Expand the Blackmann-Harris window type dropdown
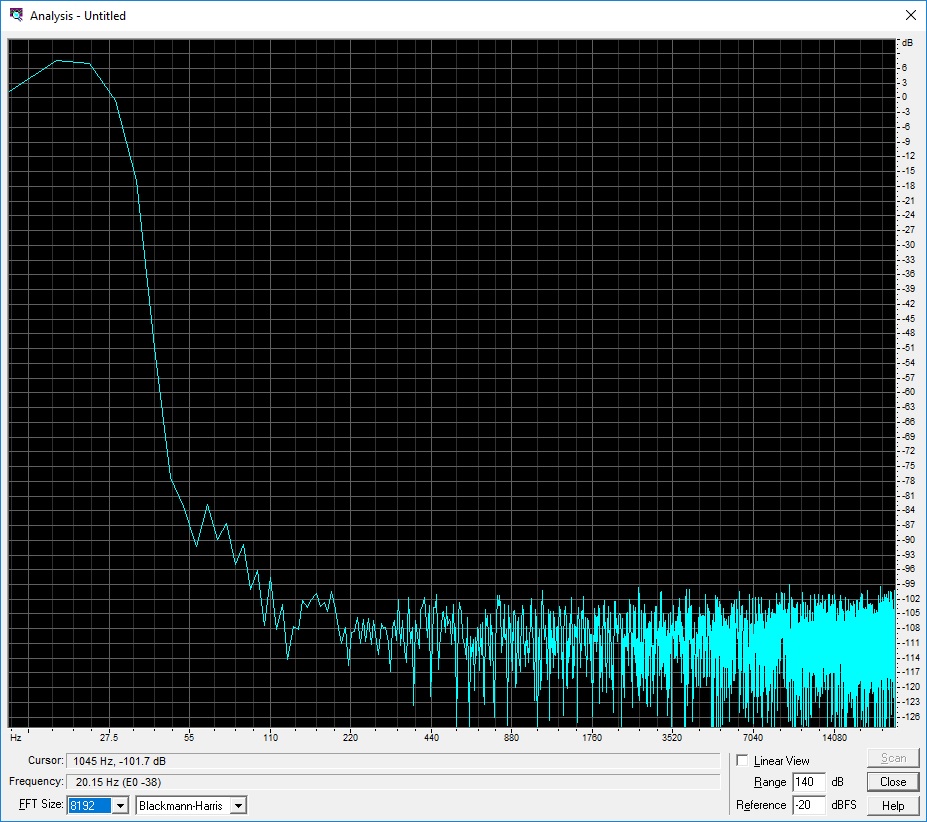 pyautogui.click(x=238, y=805)
